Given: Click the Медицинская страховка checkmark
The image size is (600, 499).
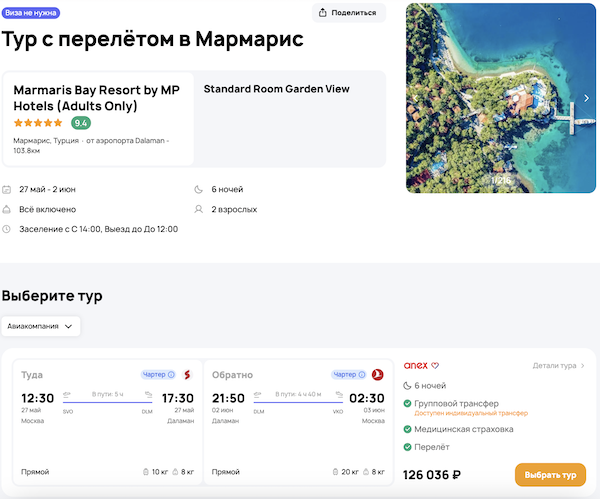Looking at the screenshot, I should click(408, 429).
